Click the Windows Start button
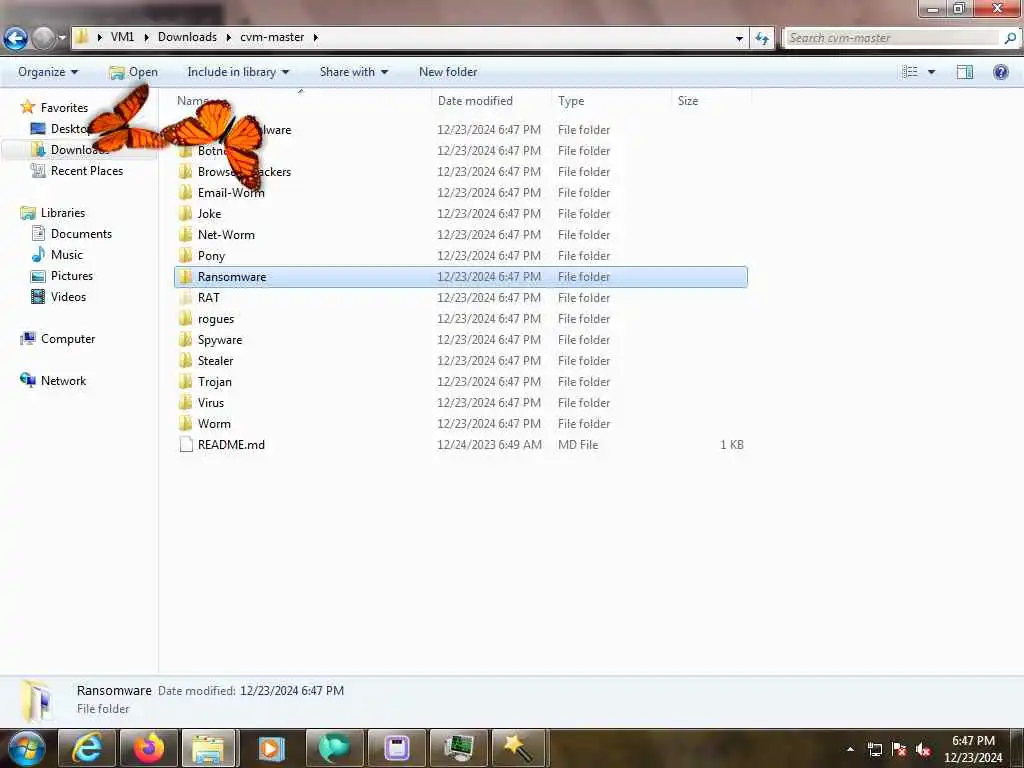 click(25, 748)
